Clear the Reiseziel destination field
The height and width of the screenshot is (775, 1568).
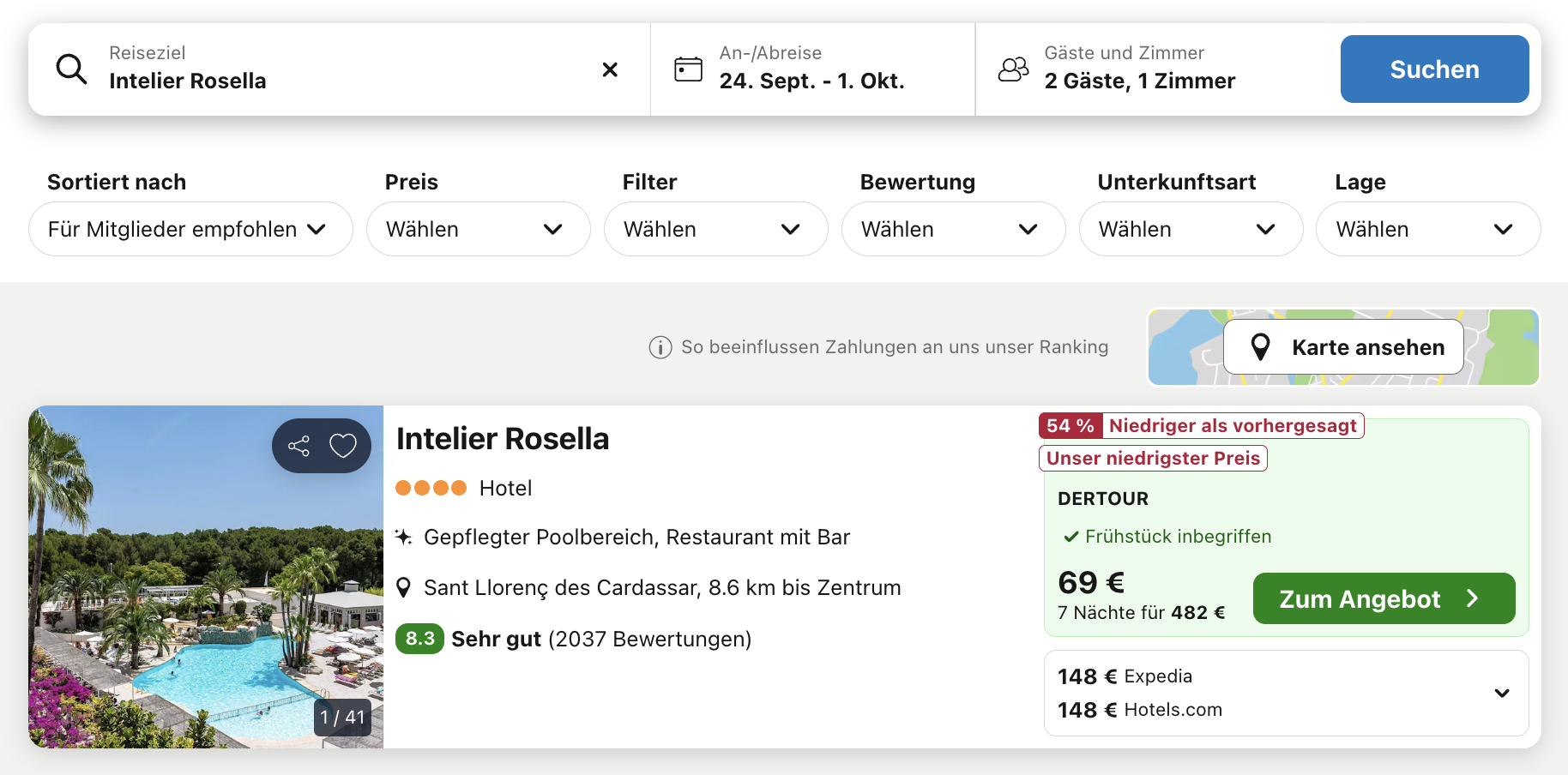[610, 69]
